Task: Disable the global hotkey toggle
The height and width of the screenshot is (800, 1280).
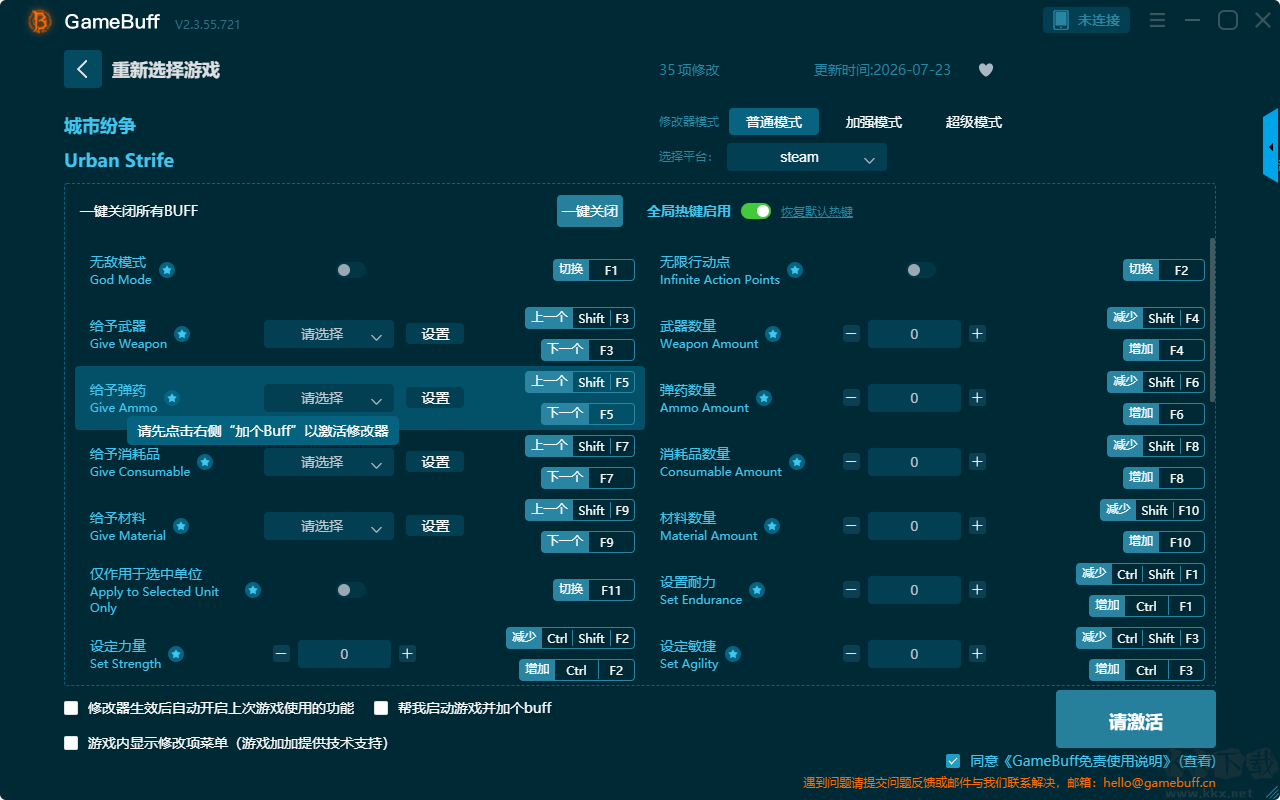Action: [756, 211]
